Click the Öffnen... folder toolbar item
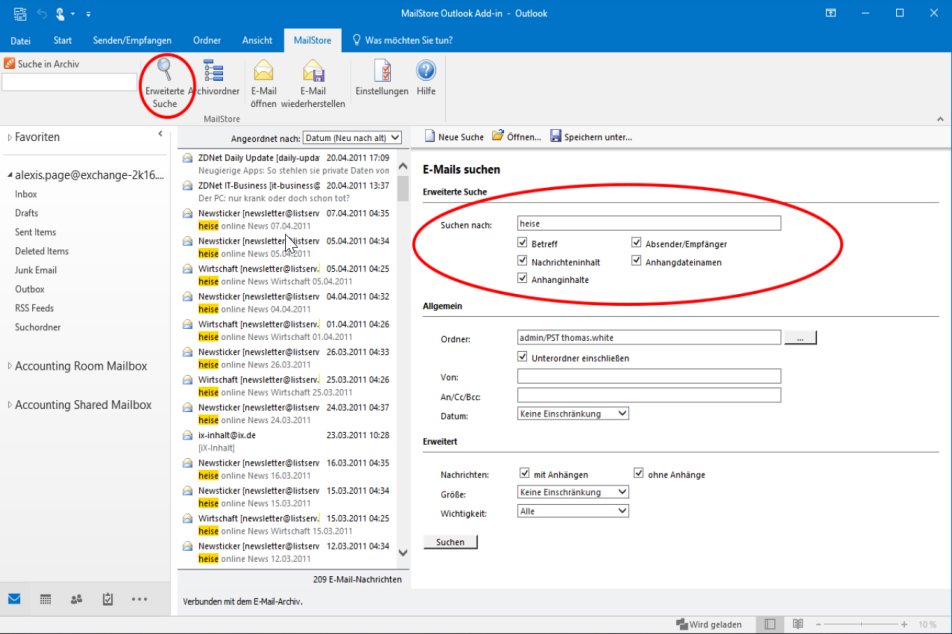Viewport: 952px width, 634px height. click(x=516, y=137)
